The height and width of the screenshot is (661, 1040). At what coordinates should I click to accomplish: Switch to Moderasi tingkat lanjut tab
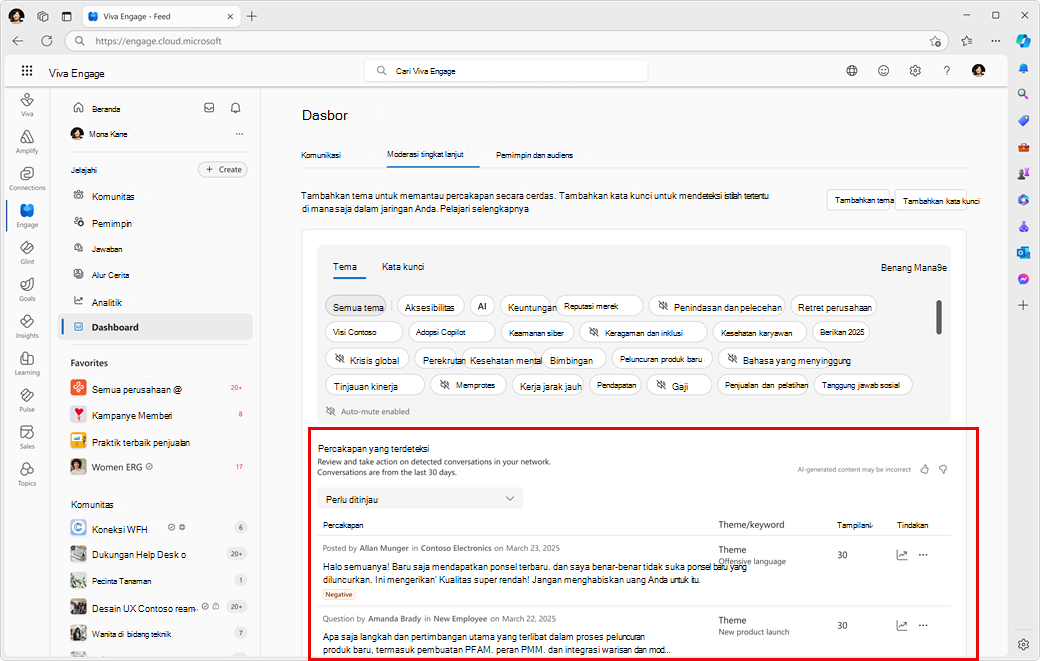[x=425, y=154]
